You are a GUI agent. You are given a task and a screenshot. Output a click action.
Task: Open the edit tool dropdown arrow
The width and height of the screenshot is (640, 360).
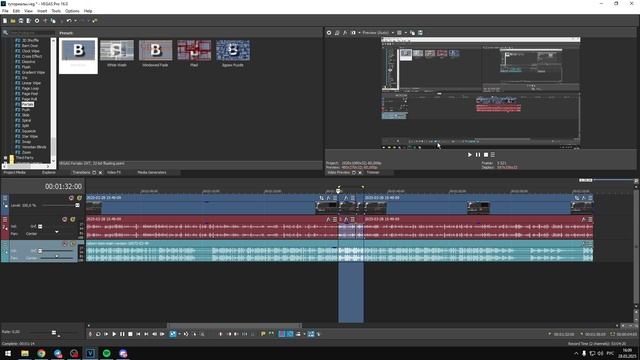179,334
